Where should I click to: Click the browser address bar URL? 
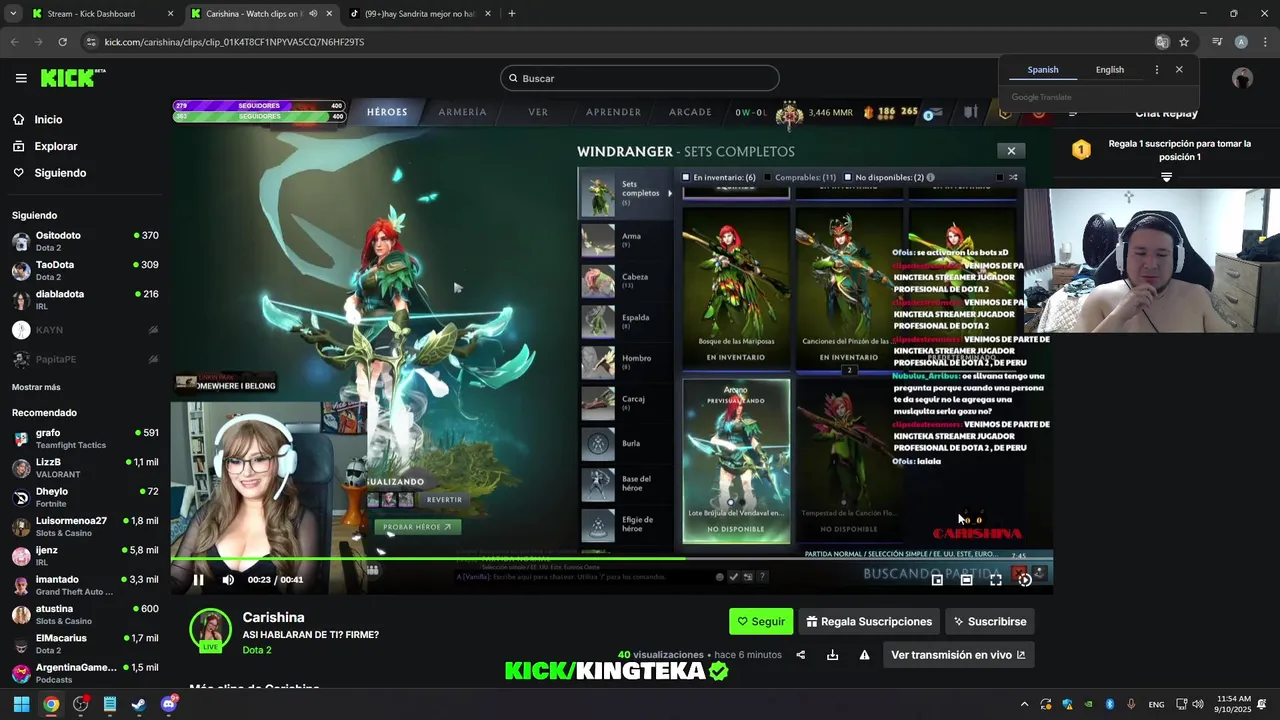[234, 42]
